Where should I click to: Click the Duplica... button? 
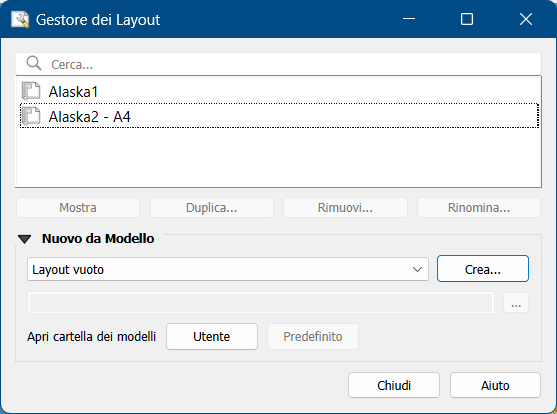(212, 208)
